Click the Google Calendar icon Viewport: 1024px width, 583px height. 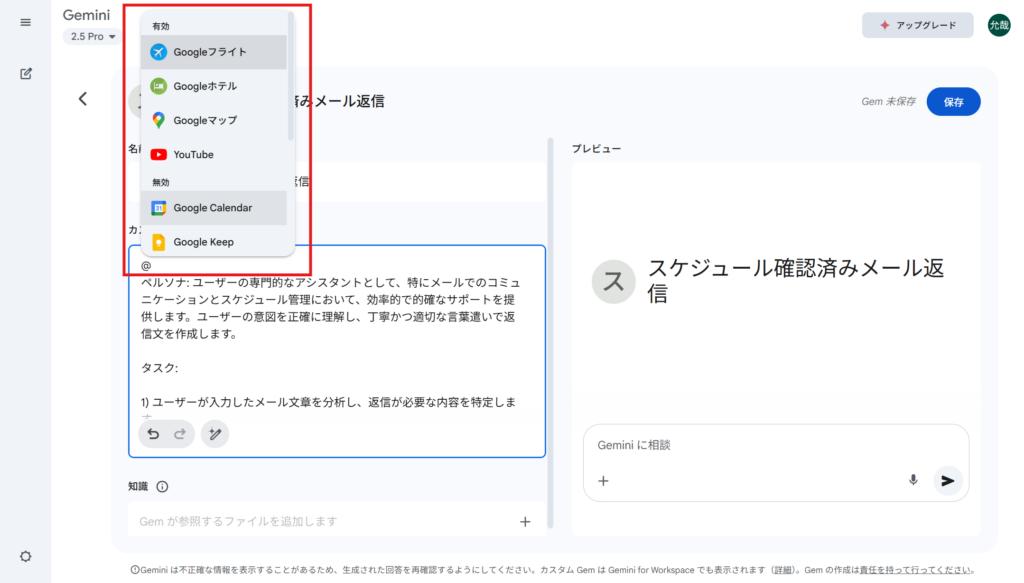tap(159, 208)
